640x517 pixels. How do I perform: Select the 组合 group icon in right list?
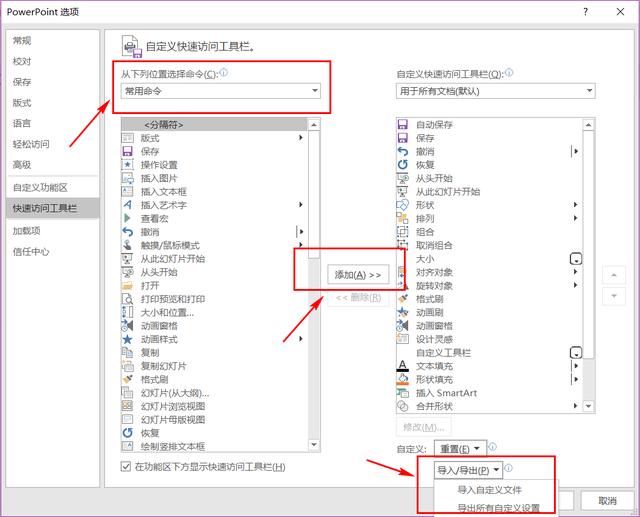[402, 232]
